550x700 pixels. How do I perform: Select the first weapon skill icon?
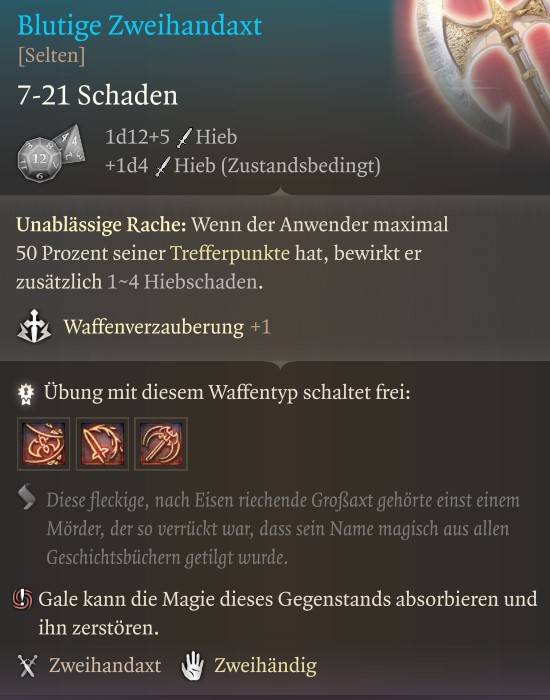pyautogui.click(x=43, y=444)
